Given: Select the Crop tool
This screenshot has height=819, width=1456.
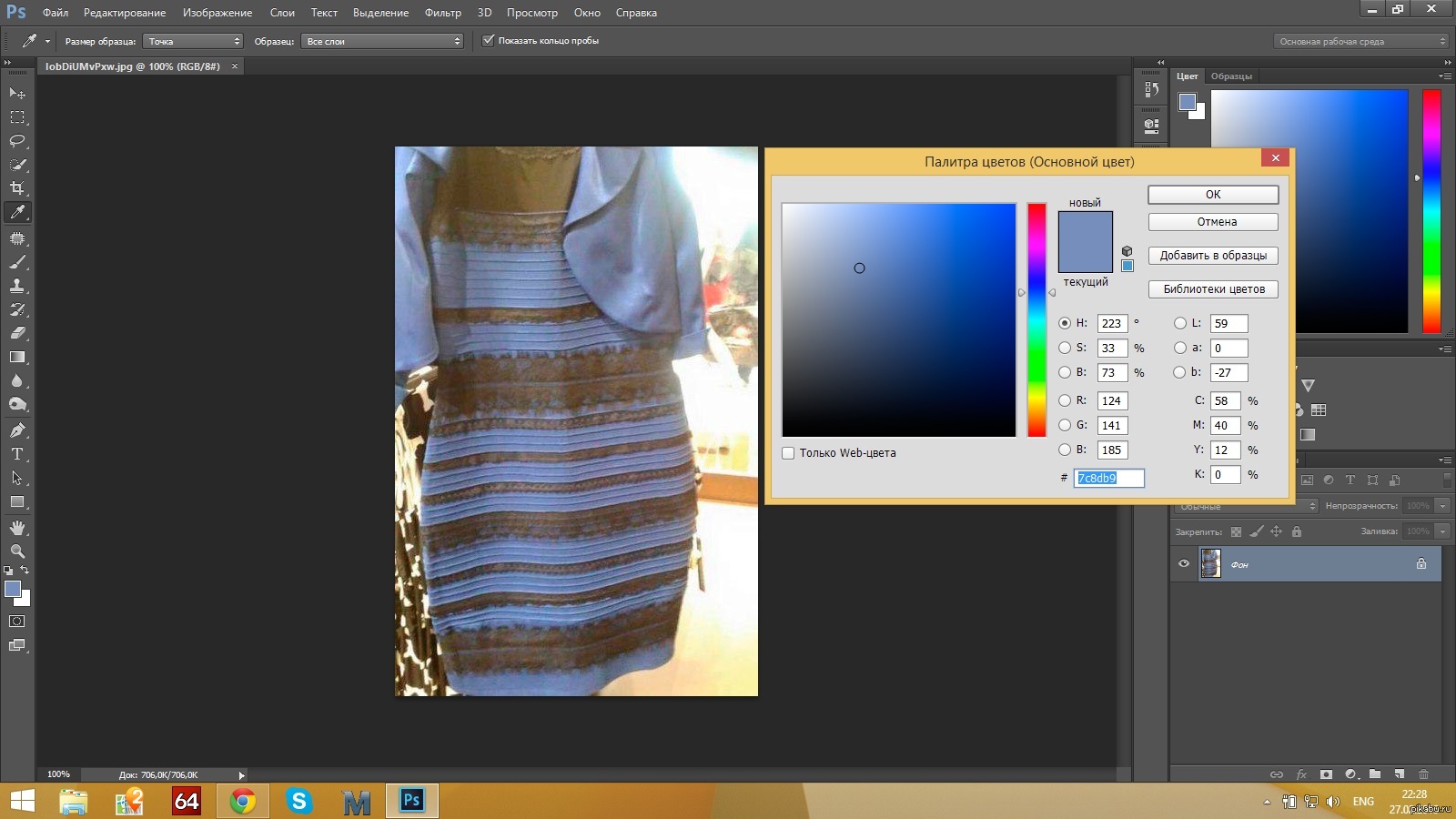Looking at the screenshot, I should point(17,188).
